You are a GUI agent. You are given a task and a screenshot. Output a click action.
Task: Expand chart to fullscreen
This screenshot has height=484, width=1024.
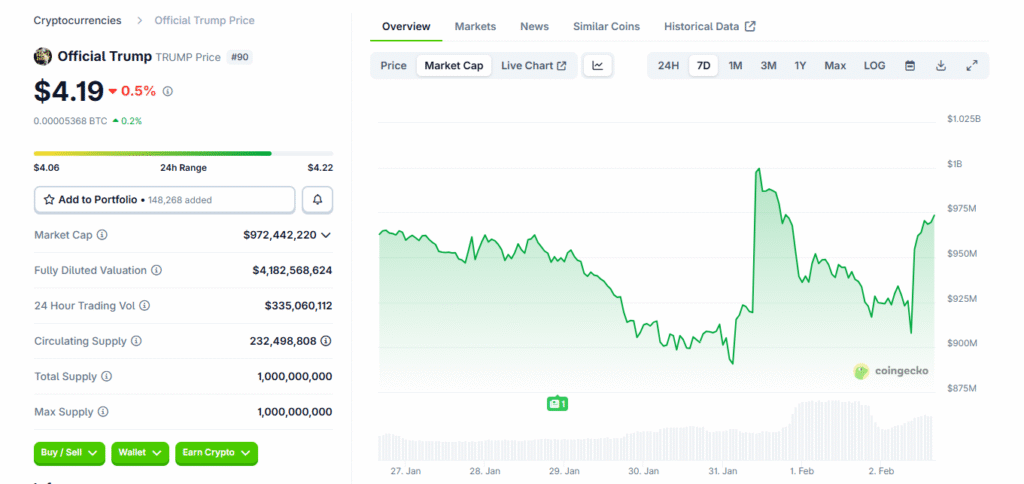(972, 66)
